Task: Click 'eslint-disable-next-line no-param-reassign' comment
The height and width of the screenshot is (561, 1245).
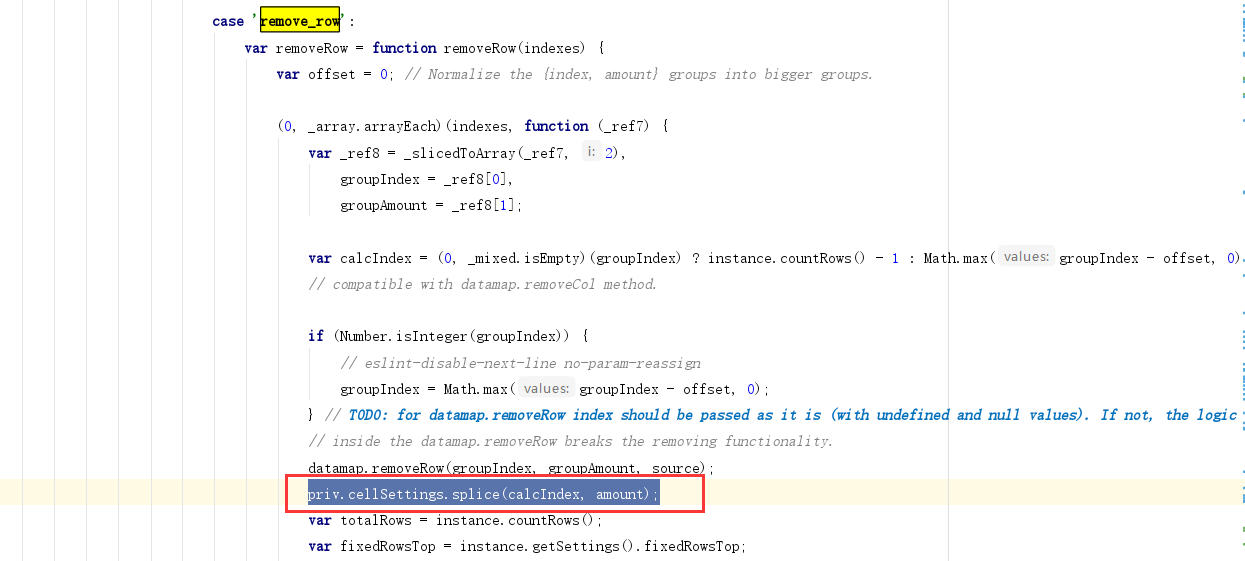Action: click(x=521, y=363)
